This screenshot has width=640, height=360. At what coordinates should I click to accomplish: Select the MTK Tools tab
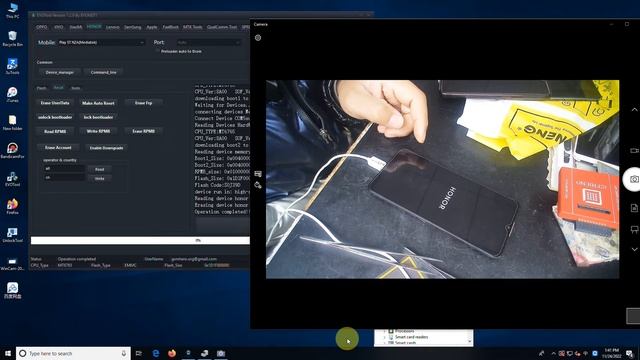193,27
